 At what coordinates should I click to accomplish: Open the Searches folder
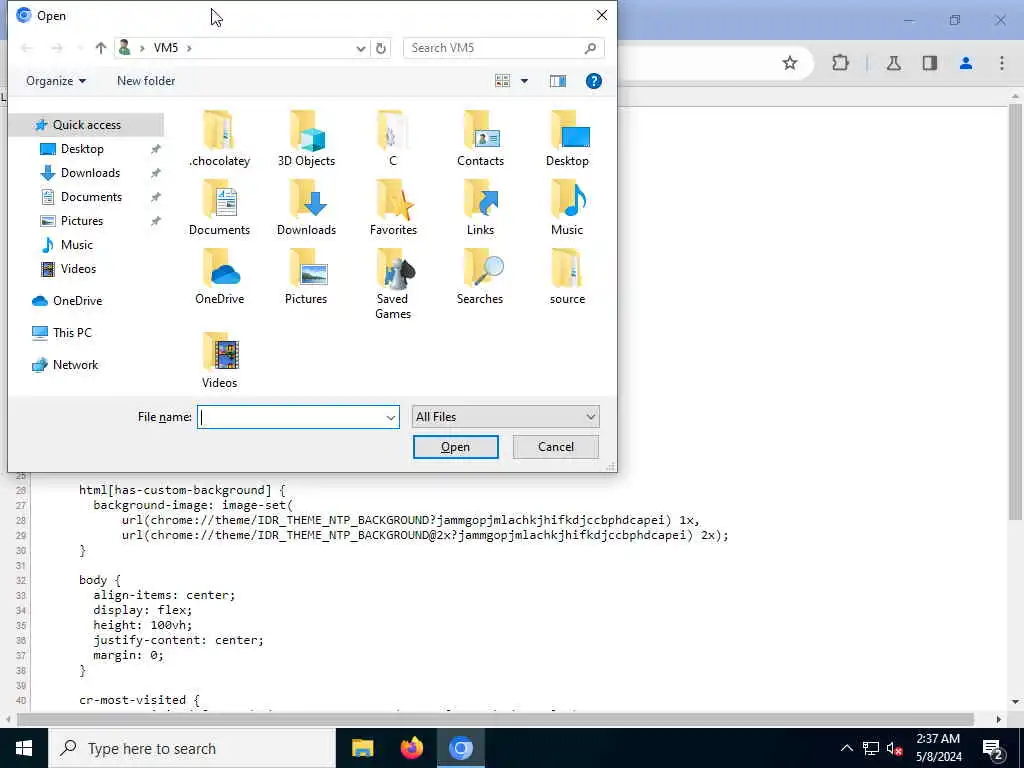point(480,277)
